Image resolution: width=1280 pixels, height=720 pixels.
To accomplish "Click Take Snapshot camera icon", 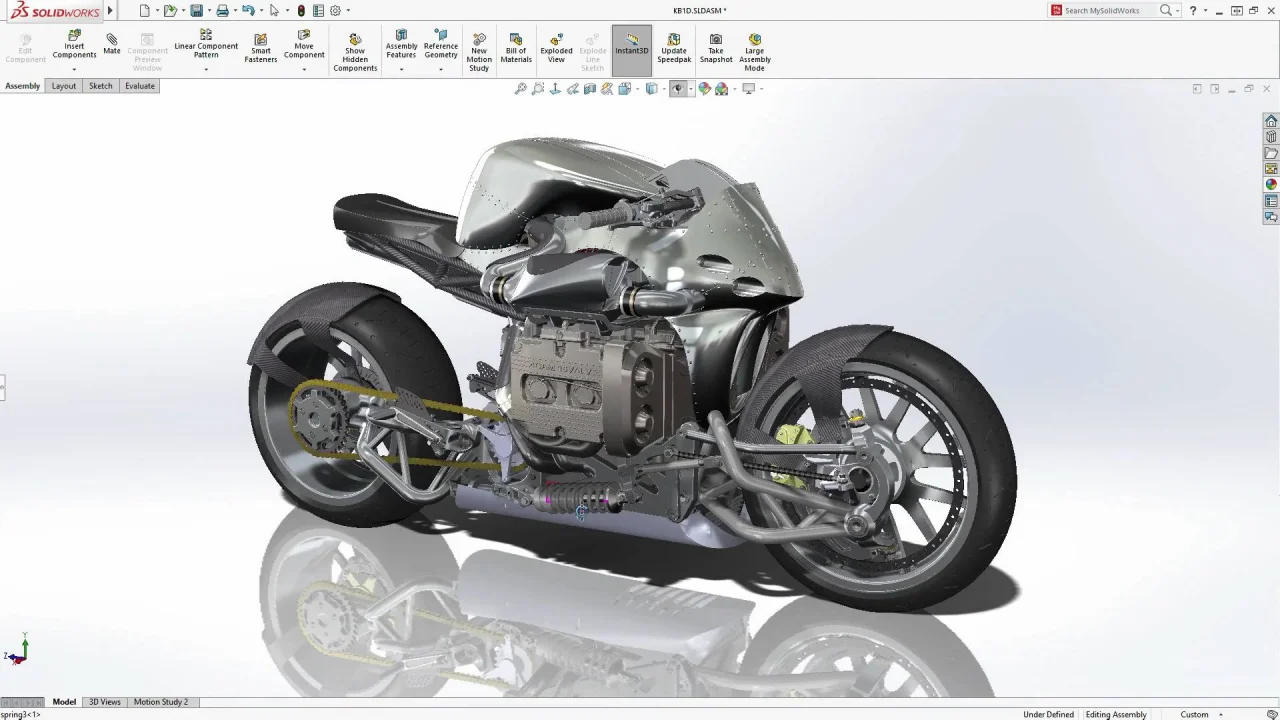I will 716,48.
